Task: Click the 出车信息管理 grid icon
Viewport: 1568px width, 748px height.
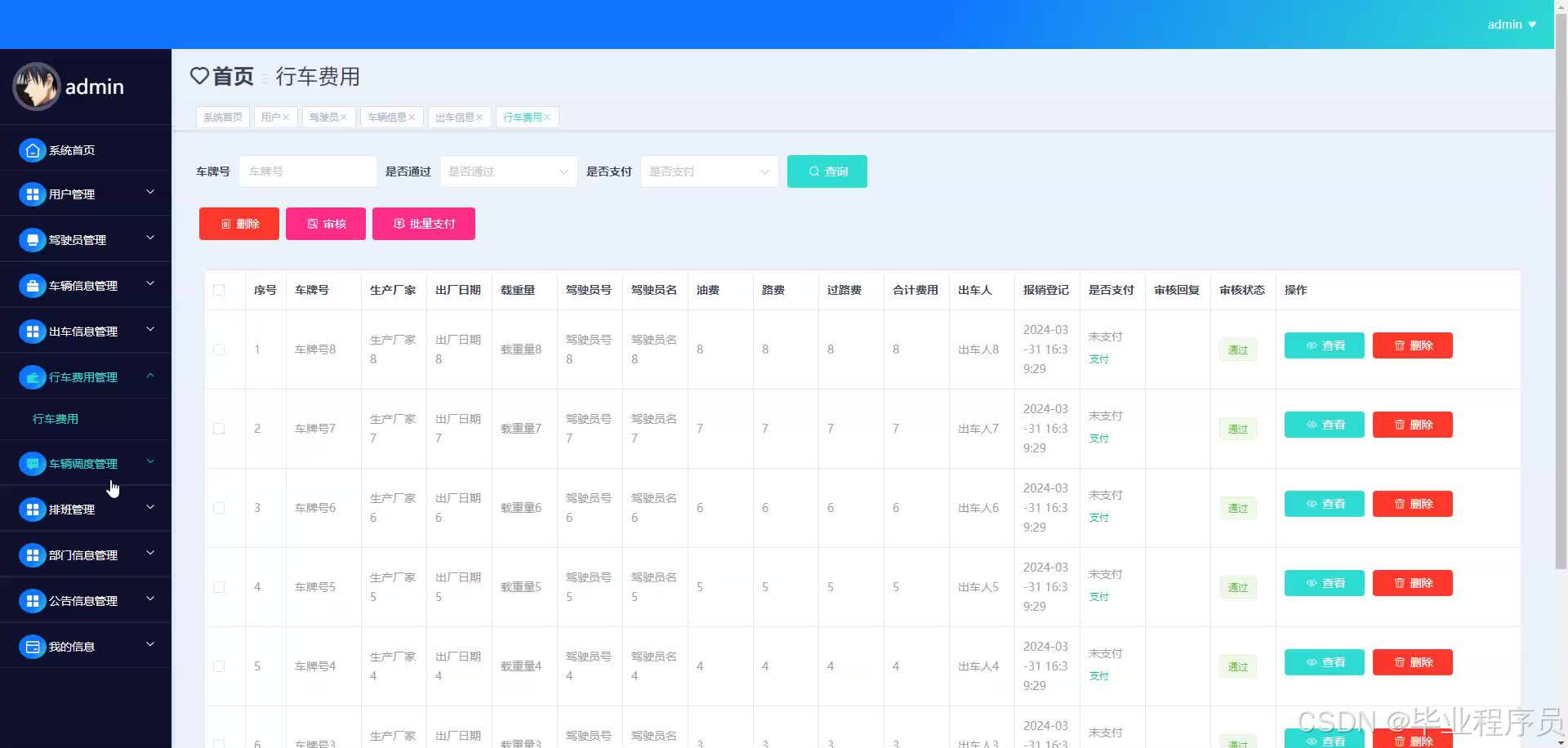Action: click(32, 332)
